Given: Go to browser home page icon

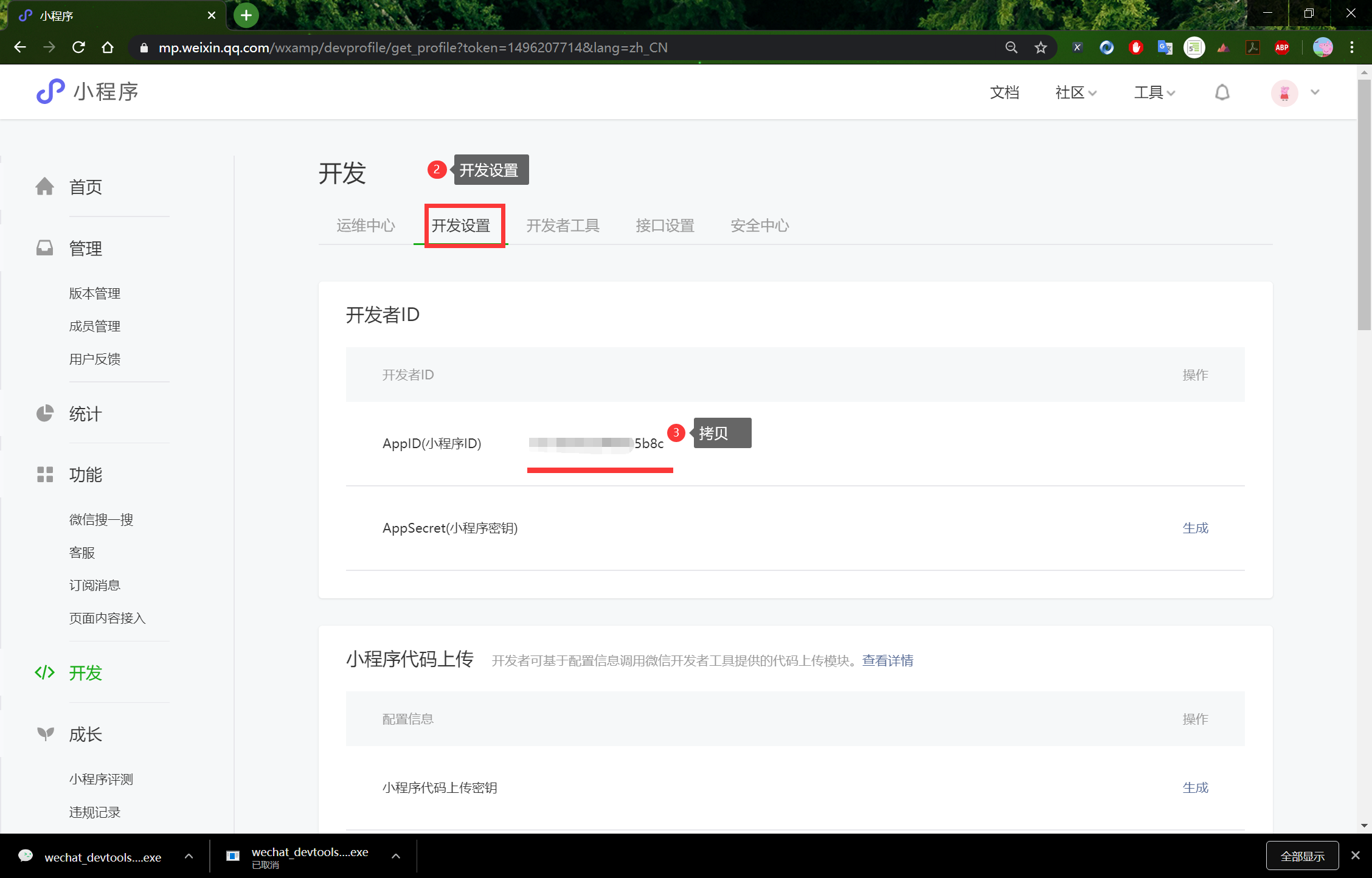Looking at the screenshot, I should [108, 47].
